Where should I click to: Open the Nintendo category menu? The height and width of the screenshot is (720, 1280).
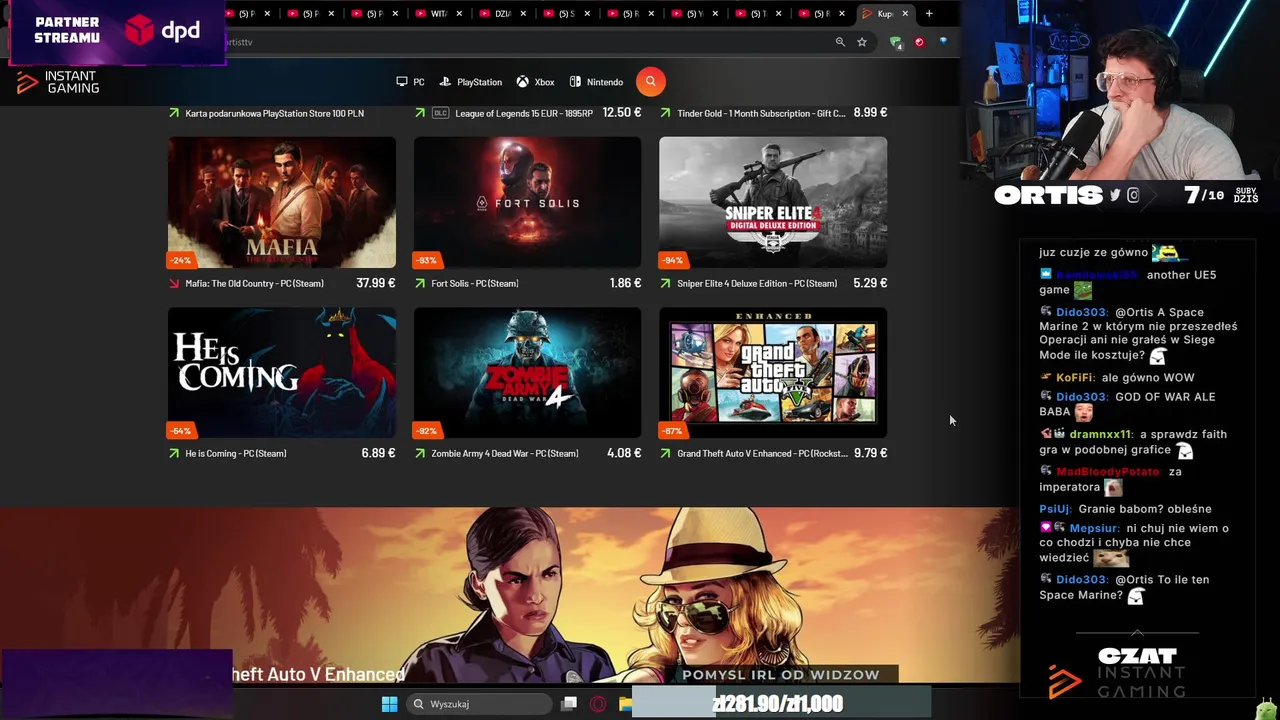(596, 82)
